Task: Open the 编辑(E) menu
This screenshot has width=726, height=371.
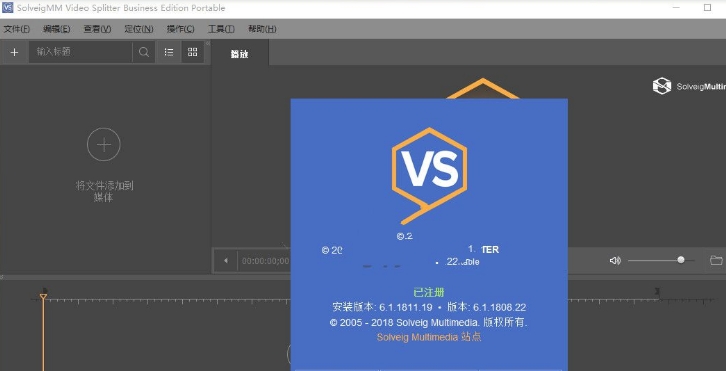Action: pyautogui.click(x=56, y=29)
